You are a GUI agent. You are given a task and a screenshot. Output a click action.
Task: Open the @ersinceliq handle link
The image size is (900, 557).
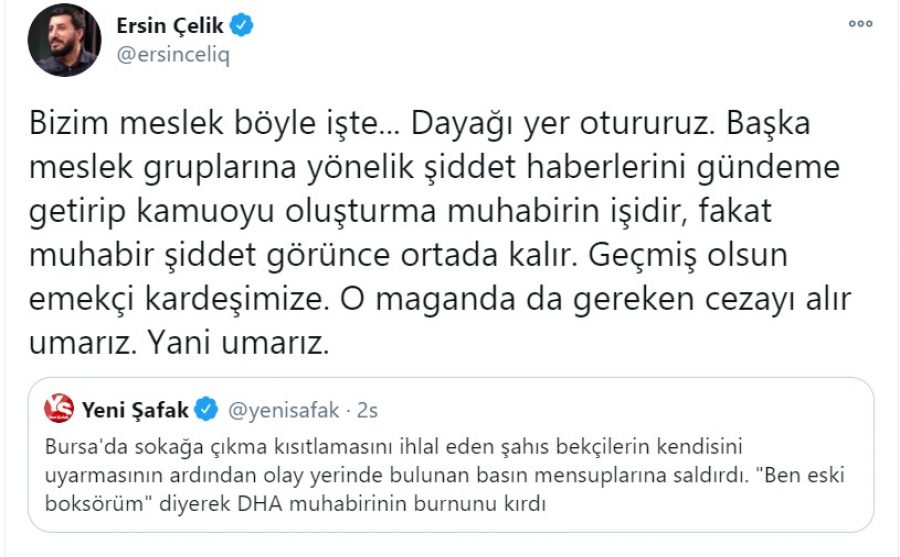click(x=174, y=55)
